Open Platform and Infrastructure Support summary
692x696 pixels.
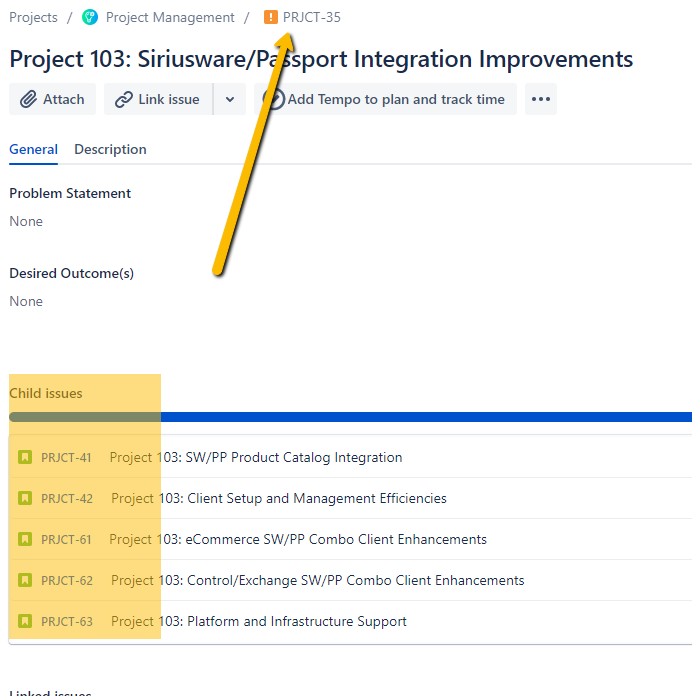(259, 621)
